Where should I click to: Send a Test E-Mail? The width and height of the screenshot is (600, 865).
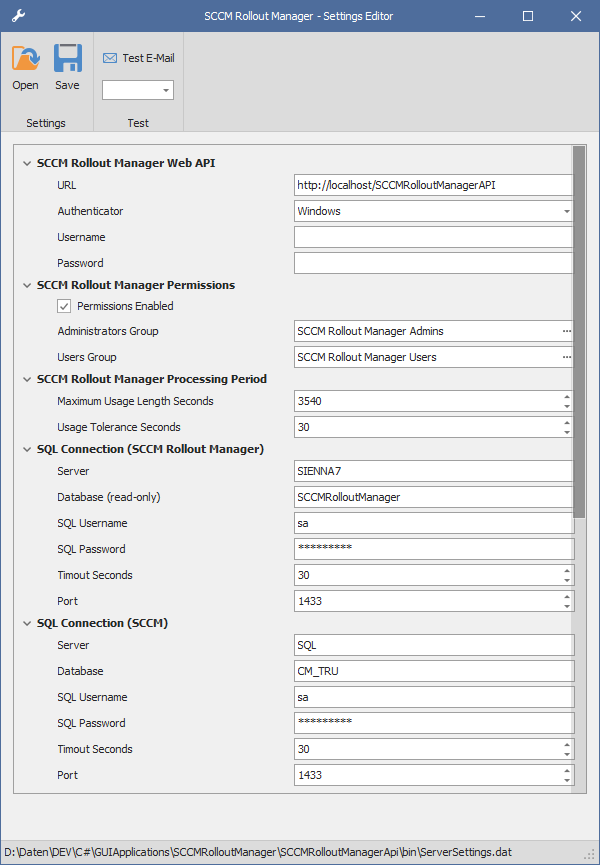pyautogui.click(x=138, y=58)
